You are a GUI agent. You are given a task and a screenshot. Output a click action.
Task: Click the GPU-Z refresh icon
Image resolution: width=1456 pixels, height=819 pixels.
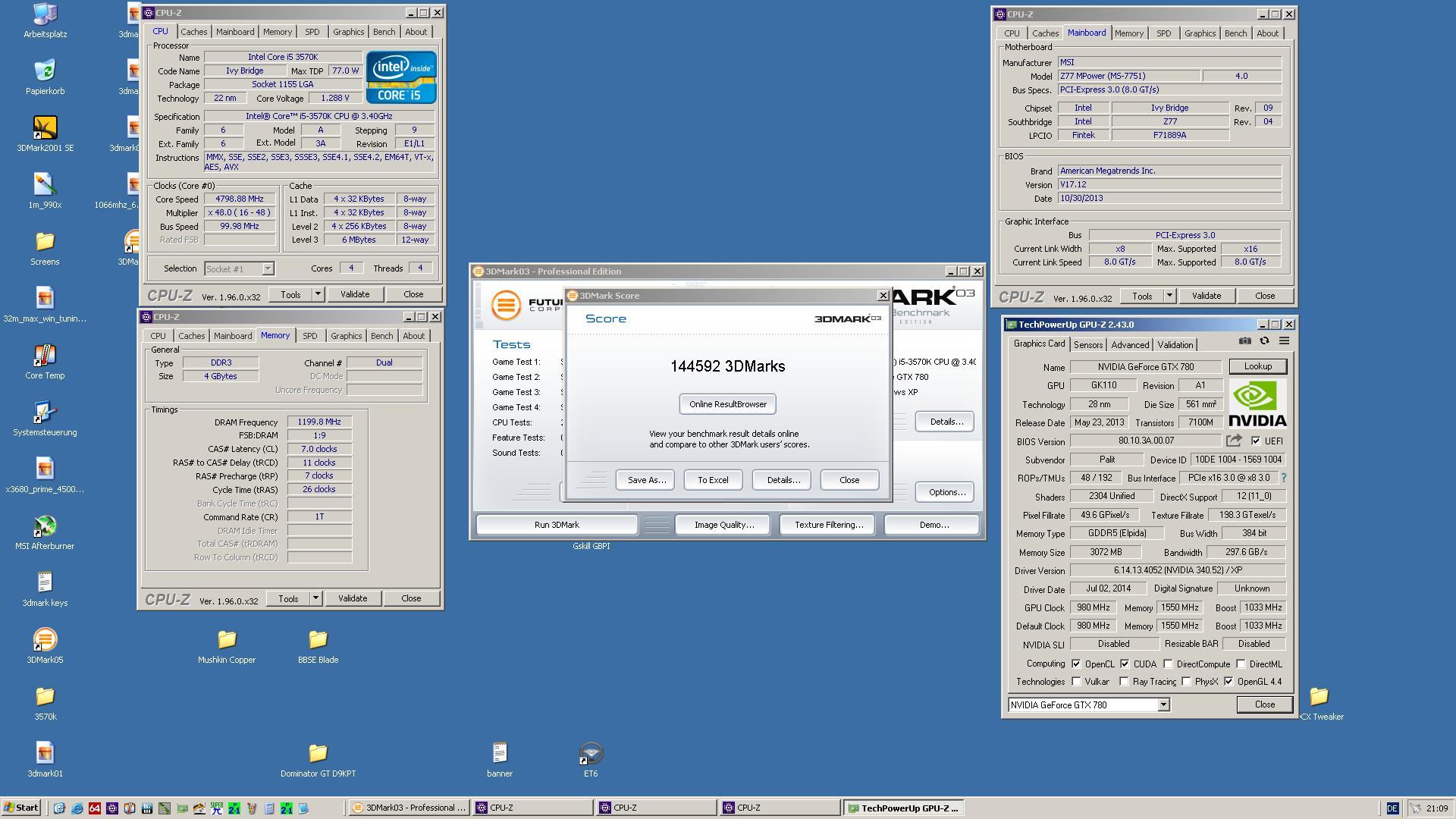point(1264,341)
